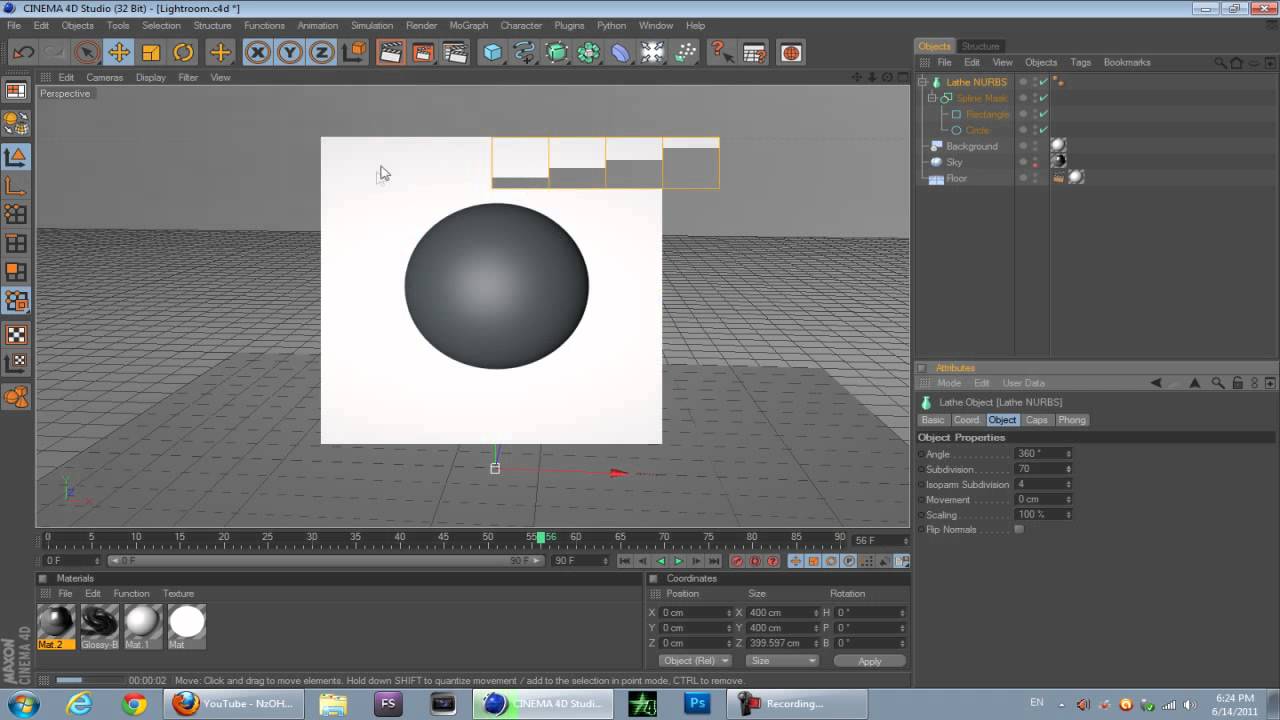1280x720 pixels.
Task: Add a Cube primitive object
Action: coord(493,52)
